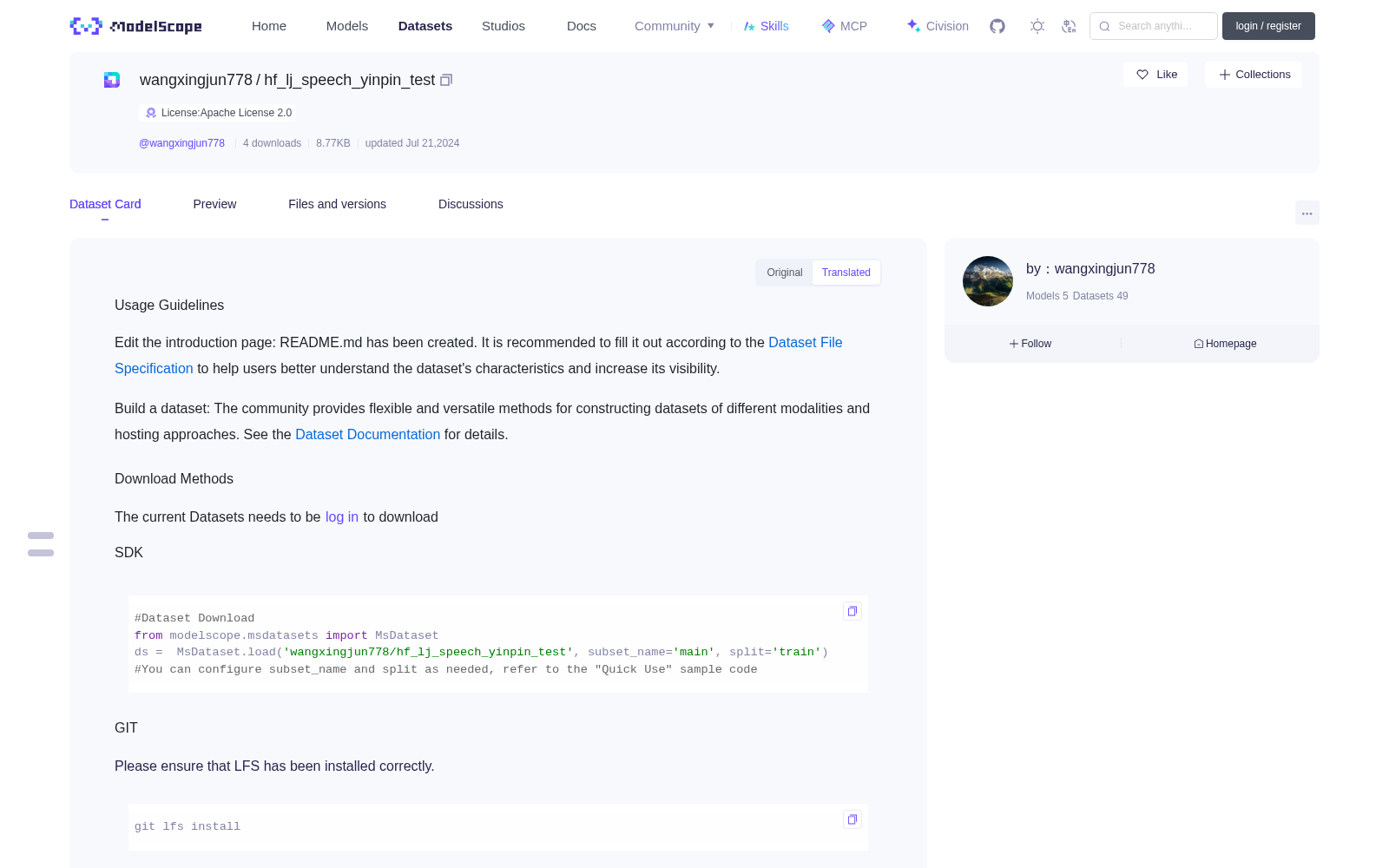This screenshot has height=868, width=1389.
Task: Switch the README to Original text
Action: 785,273
